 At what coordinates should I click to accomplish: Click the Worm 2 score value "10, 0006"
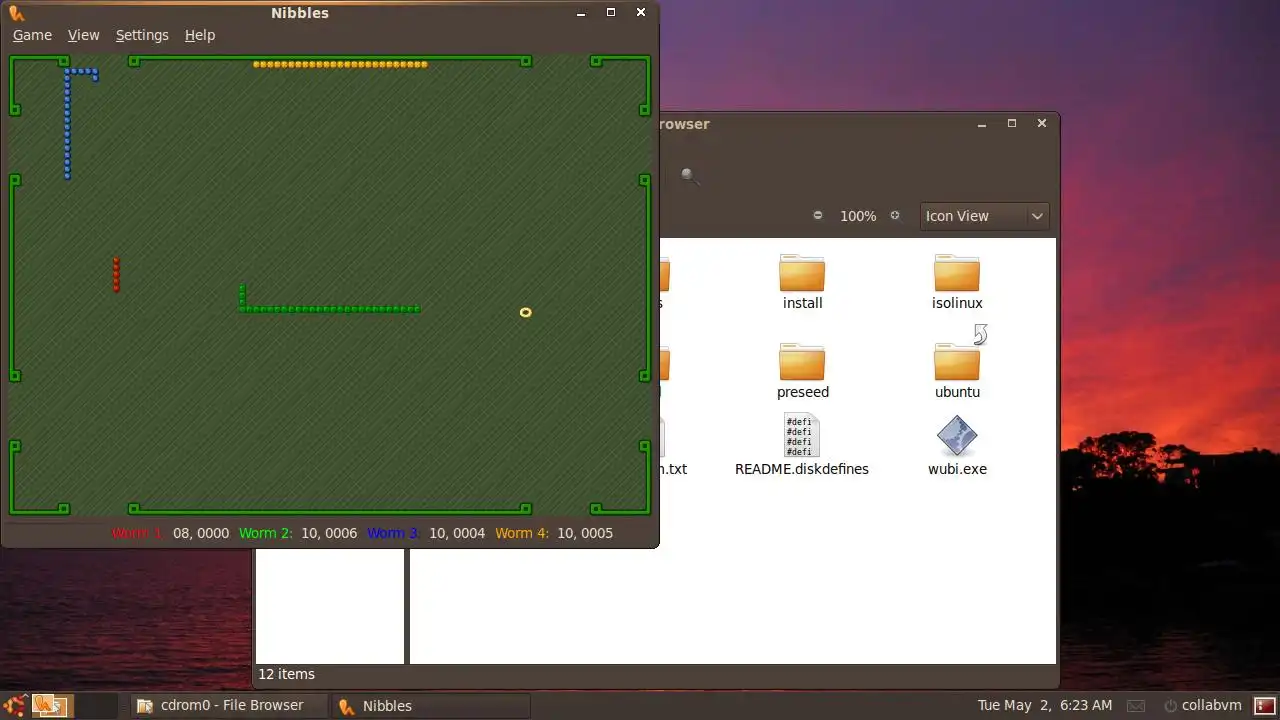tap(329, 533)
